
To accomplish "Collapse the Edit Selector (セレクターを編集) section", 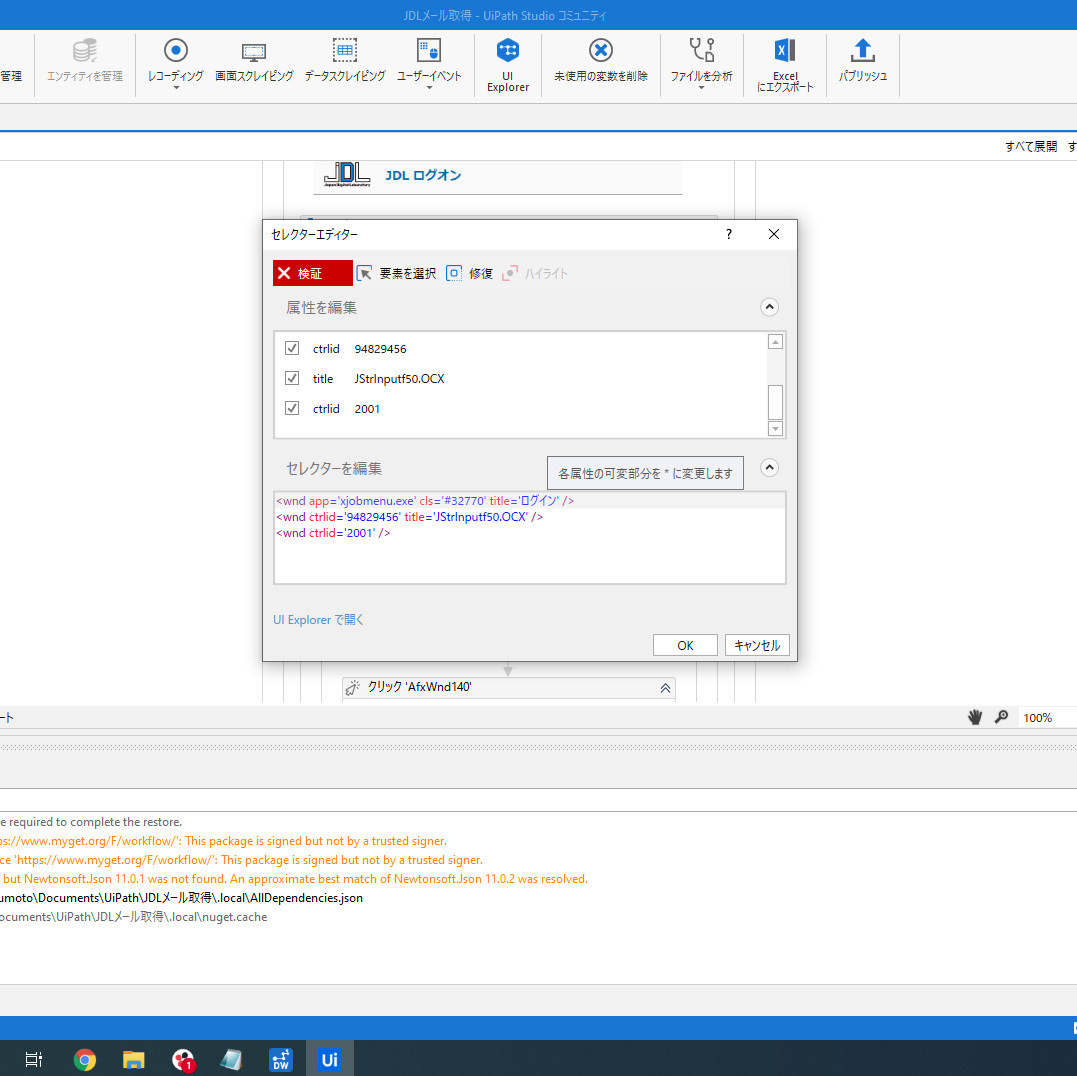I will click(x=769, y=468).
